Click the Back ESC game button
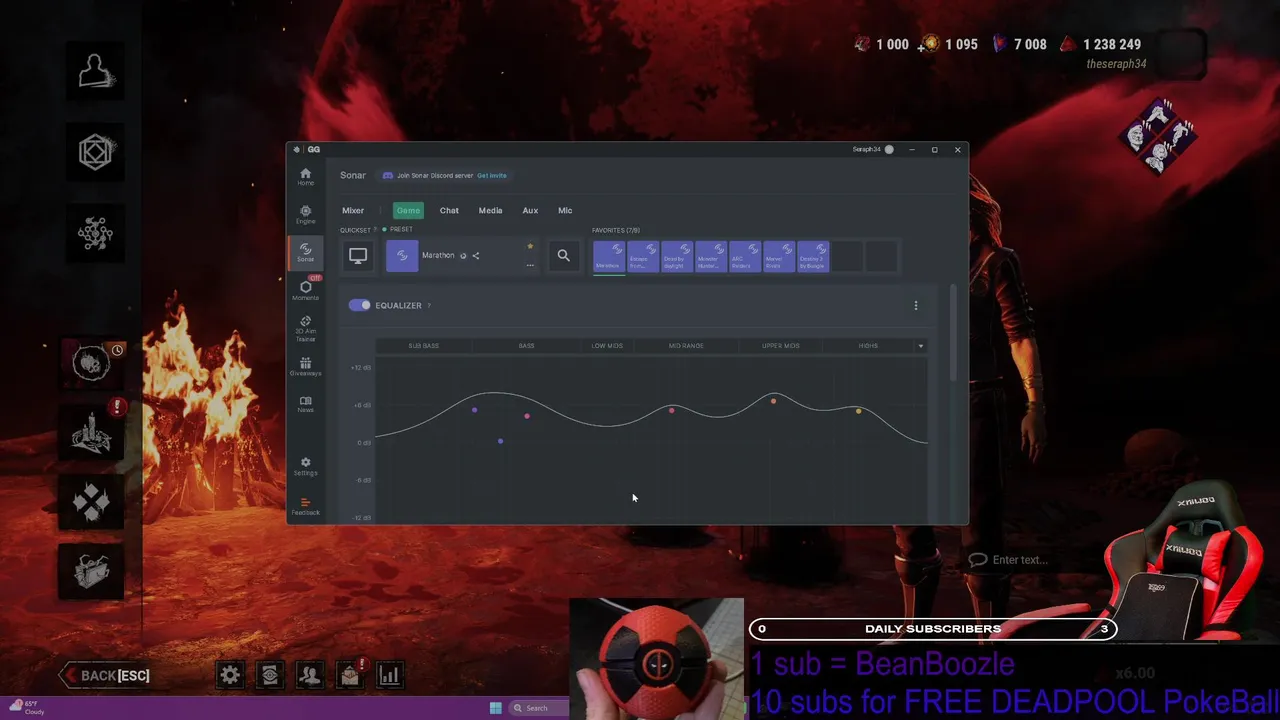Screen dimensions: 1280x720 tap(105, 676)
